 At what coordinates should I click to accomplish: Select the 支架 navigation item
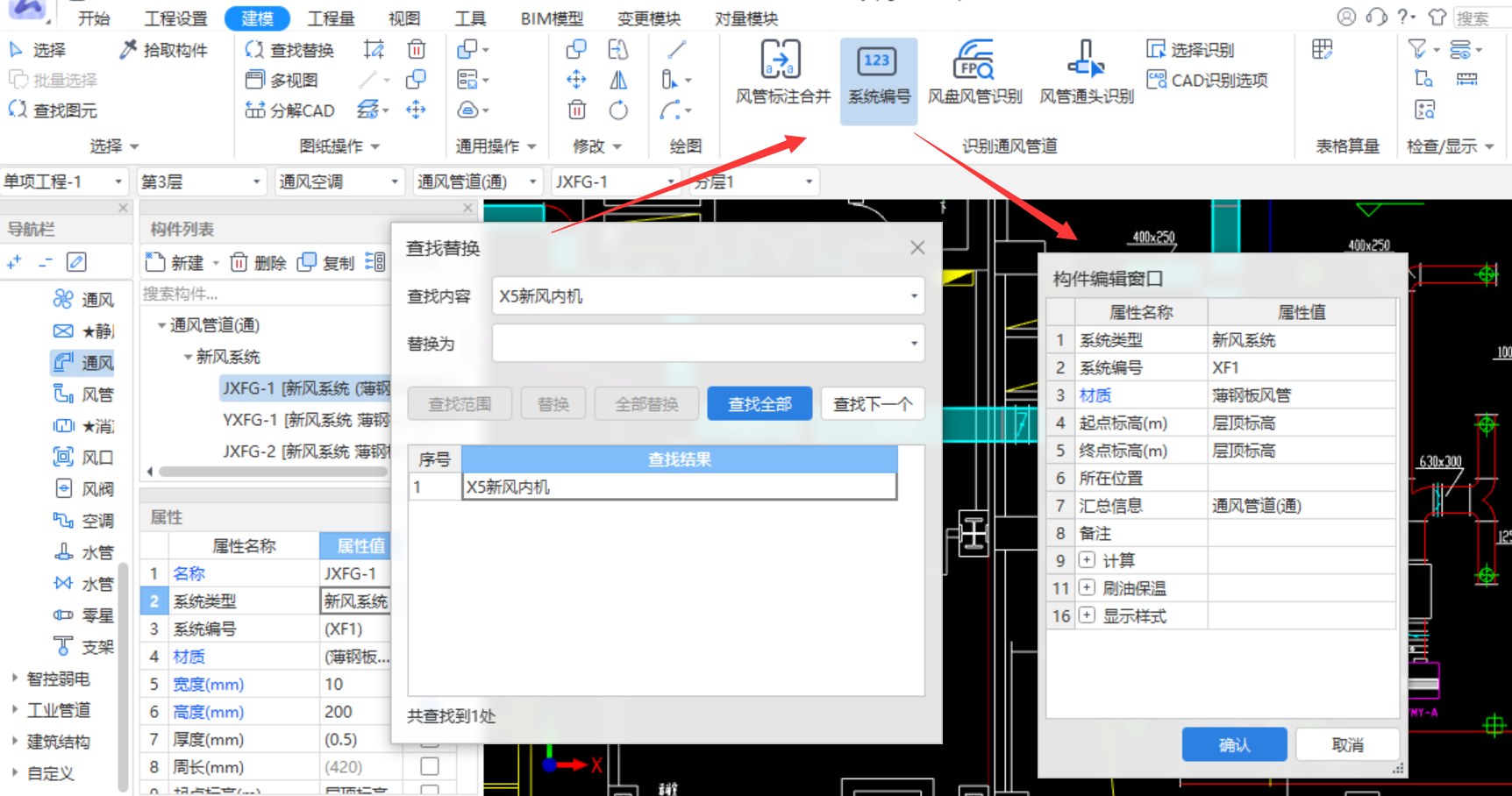click(85, 647)
